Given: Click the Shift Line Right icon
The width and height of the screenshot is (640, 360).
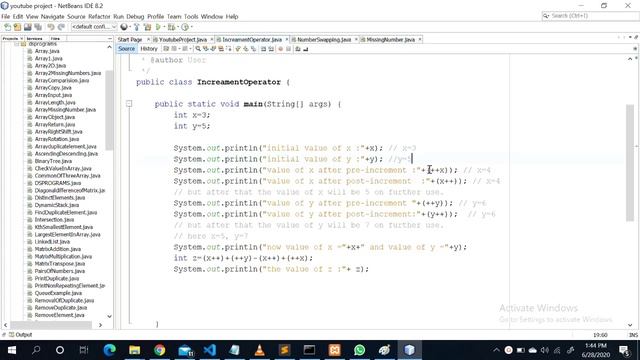Looking at the screenshot, I should click(271, 49).
